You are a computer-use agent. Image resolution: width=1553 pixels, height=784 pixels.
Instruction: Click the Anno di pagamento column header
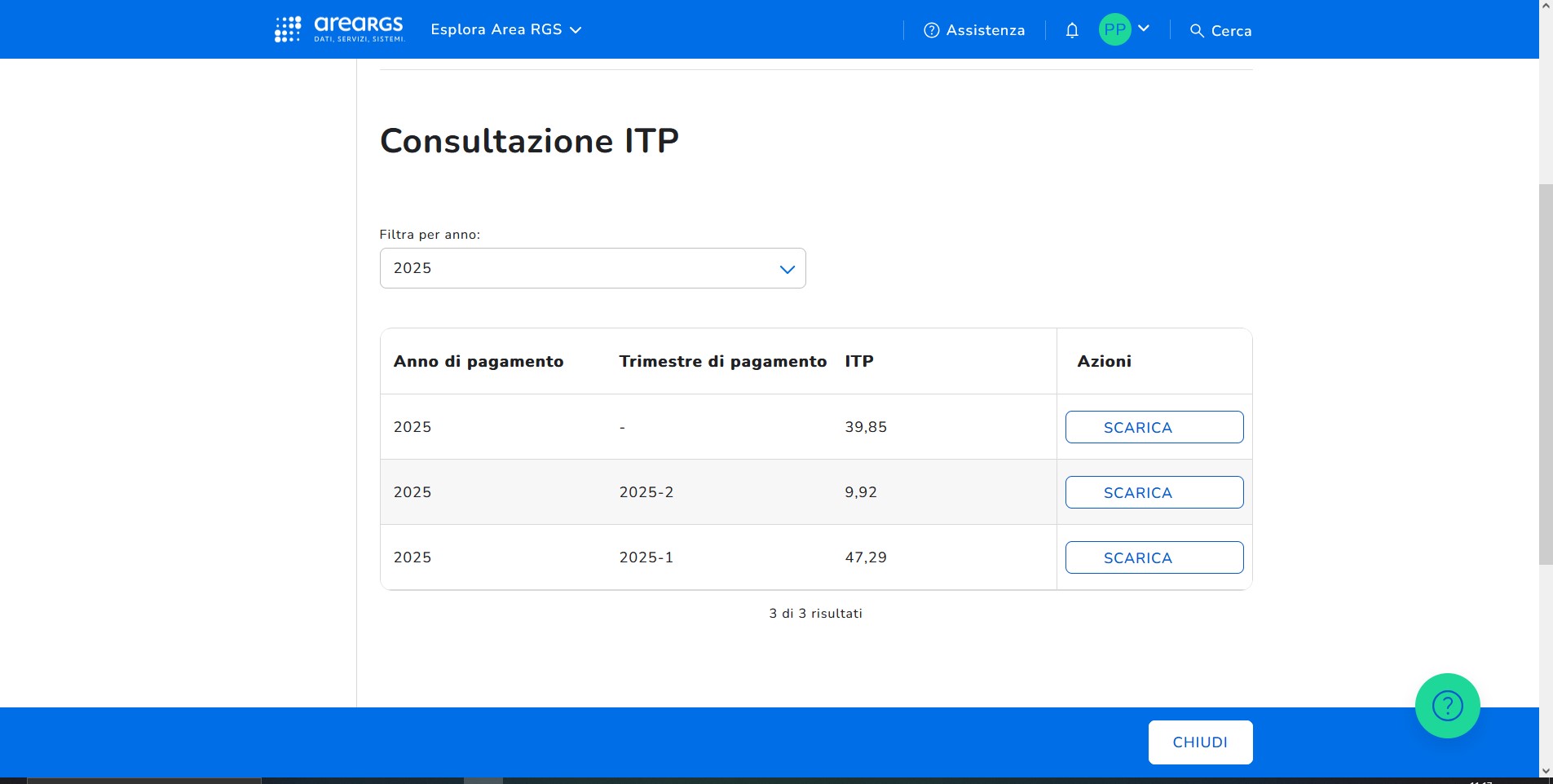479,361
